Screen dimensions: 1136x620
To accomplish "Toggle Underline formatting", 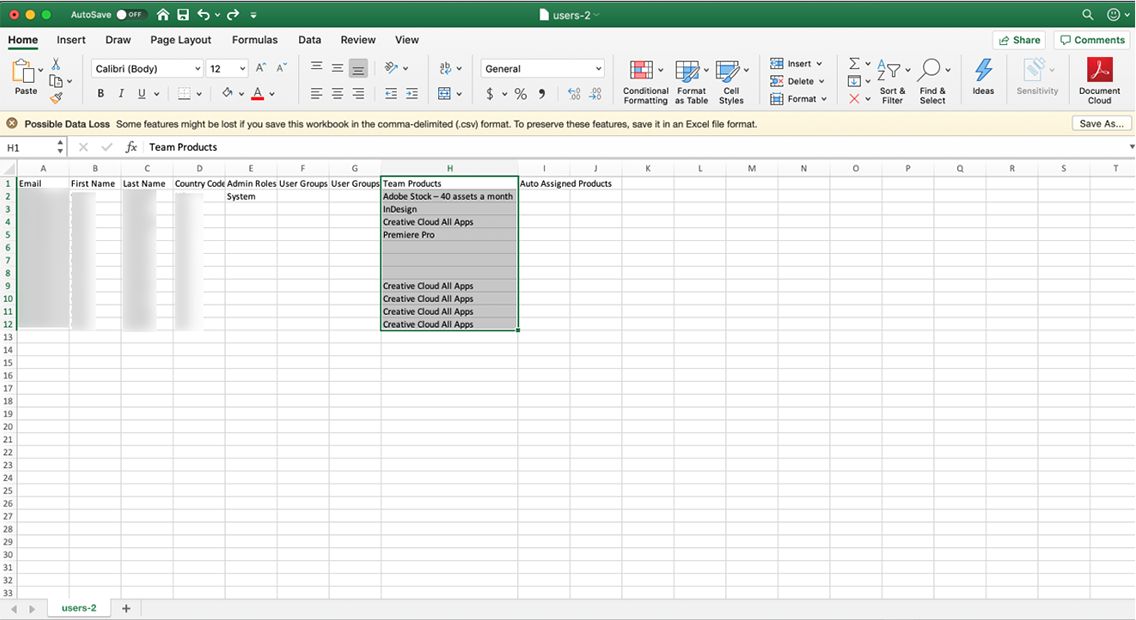I will point(141,93).
